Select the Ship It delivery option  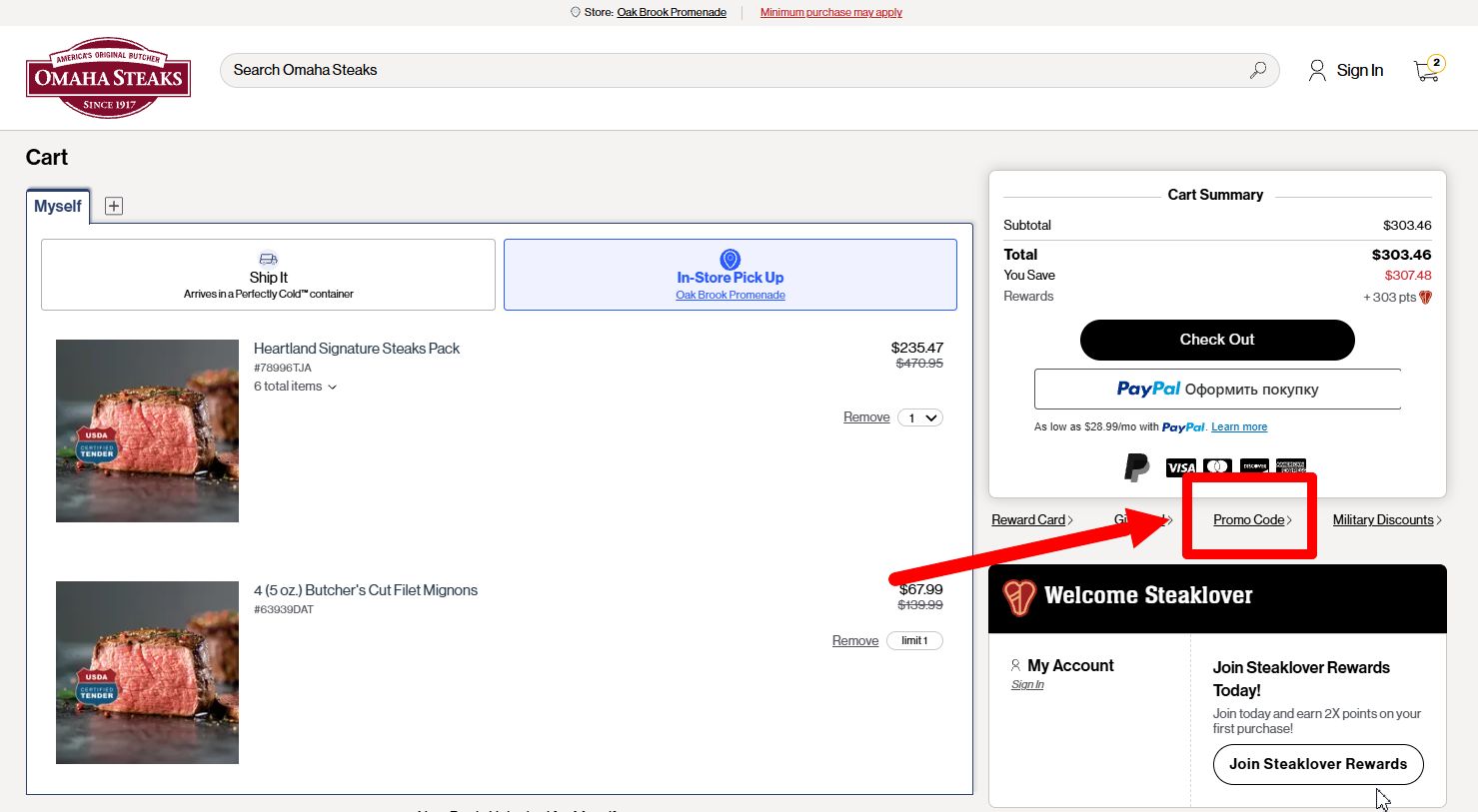[x=268, y=275]
